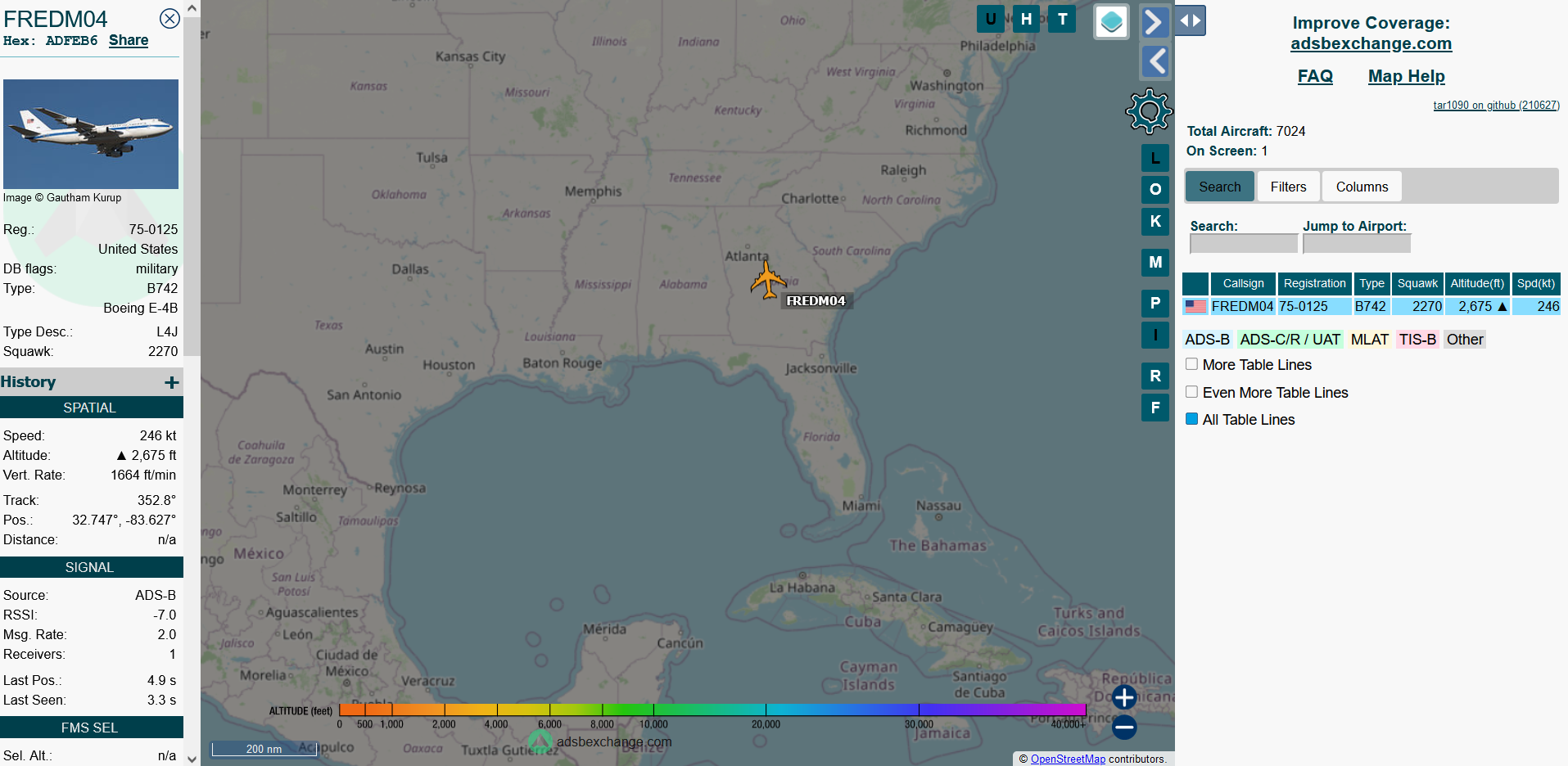Image resolution: width=1568 pixels, height=766 pixels.
Task: Click the U map toggle button
Action: (x=991, y=19)
